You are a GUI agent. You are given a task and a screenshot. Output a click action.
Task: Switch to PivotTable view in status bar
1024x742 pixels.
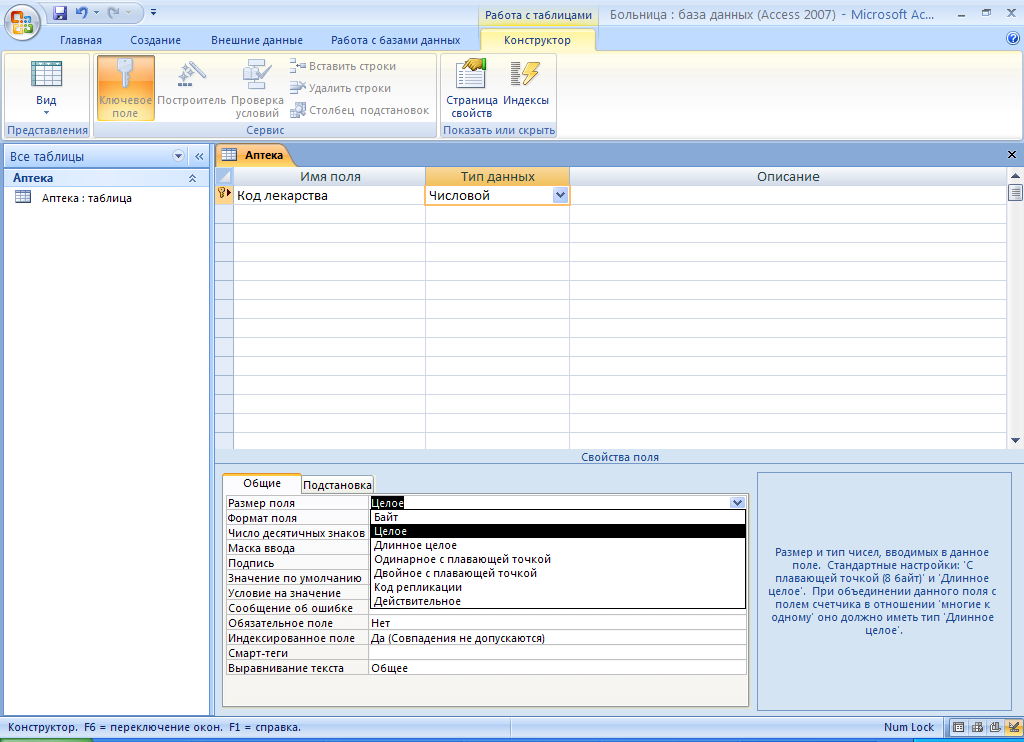(x=977, y=727)
